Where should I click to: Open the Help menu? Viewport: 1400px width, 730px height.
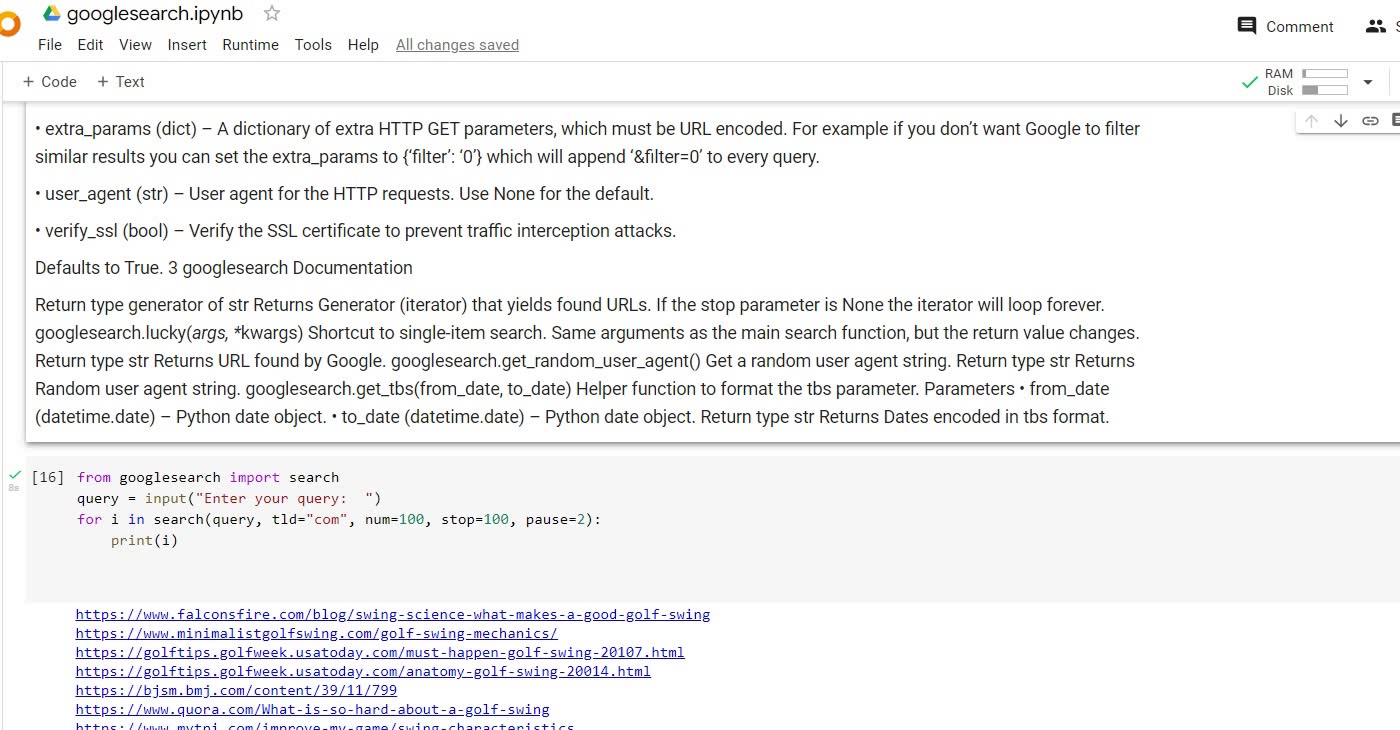363,45
